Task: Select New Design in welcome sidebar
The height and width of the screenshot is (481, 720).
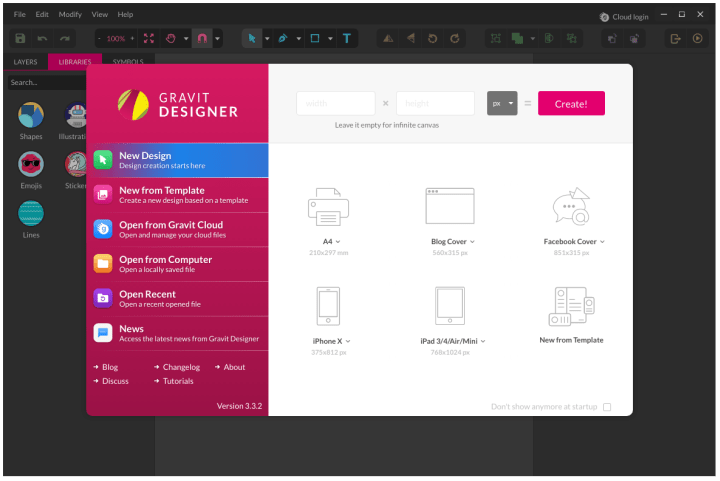Action: tap(177, 160)
